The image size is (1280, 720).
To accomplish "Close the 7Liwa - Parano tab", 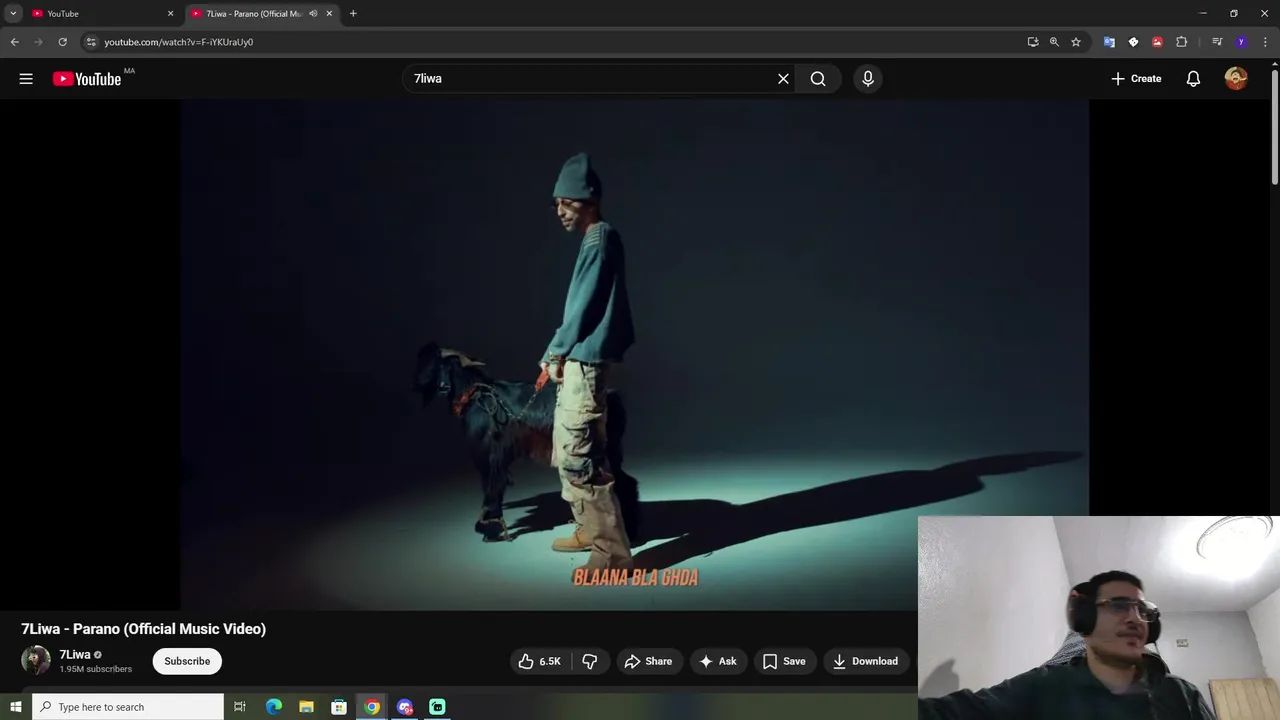I will pyautogui.click(x=329, y=14).
